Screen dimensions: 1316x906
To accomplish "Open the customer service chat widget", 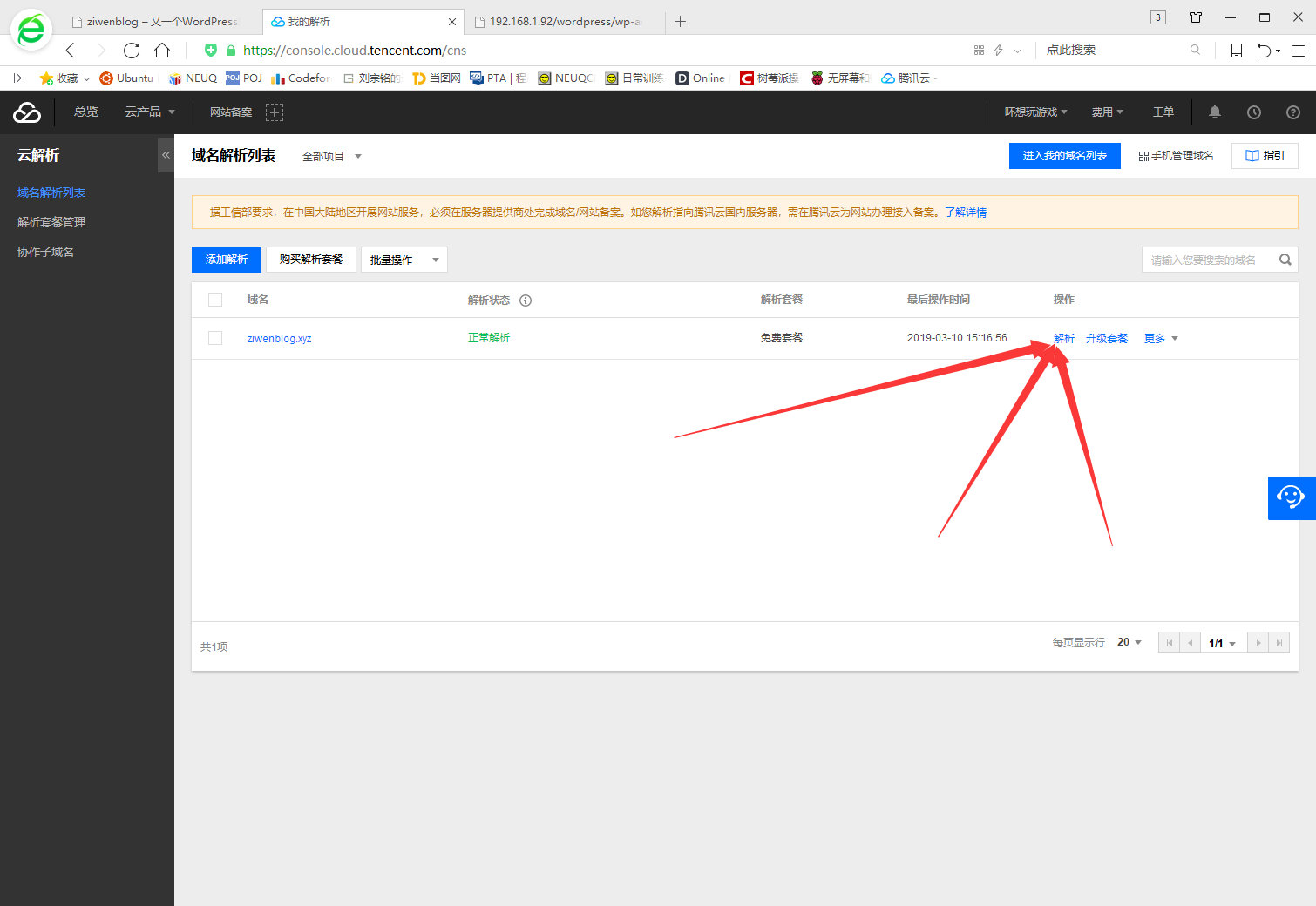I will (1292, 497).
